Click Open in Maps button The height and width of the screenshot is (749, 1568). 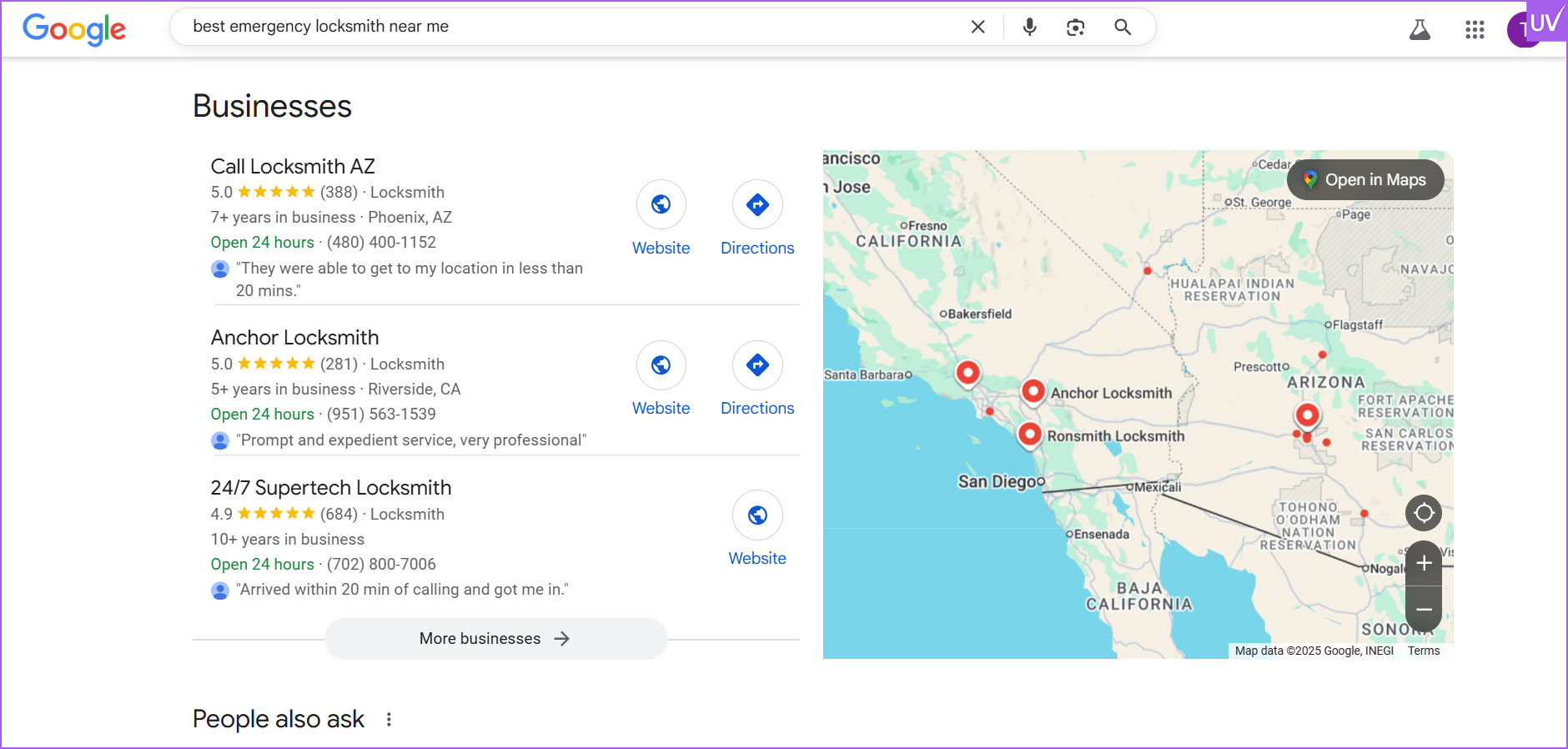click(x=1364, y=179)
